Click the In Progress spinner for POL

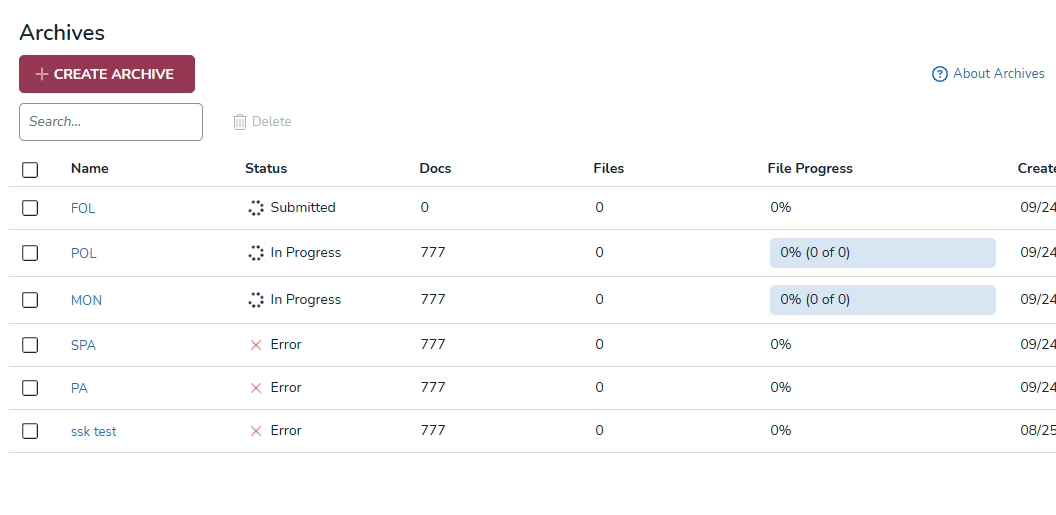256,253
